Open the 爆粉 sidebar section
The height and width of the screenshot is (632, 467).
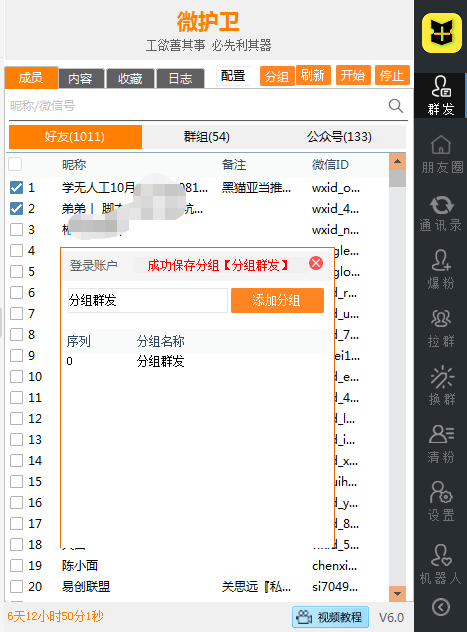[x=441, y=269]
